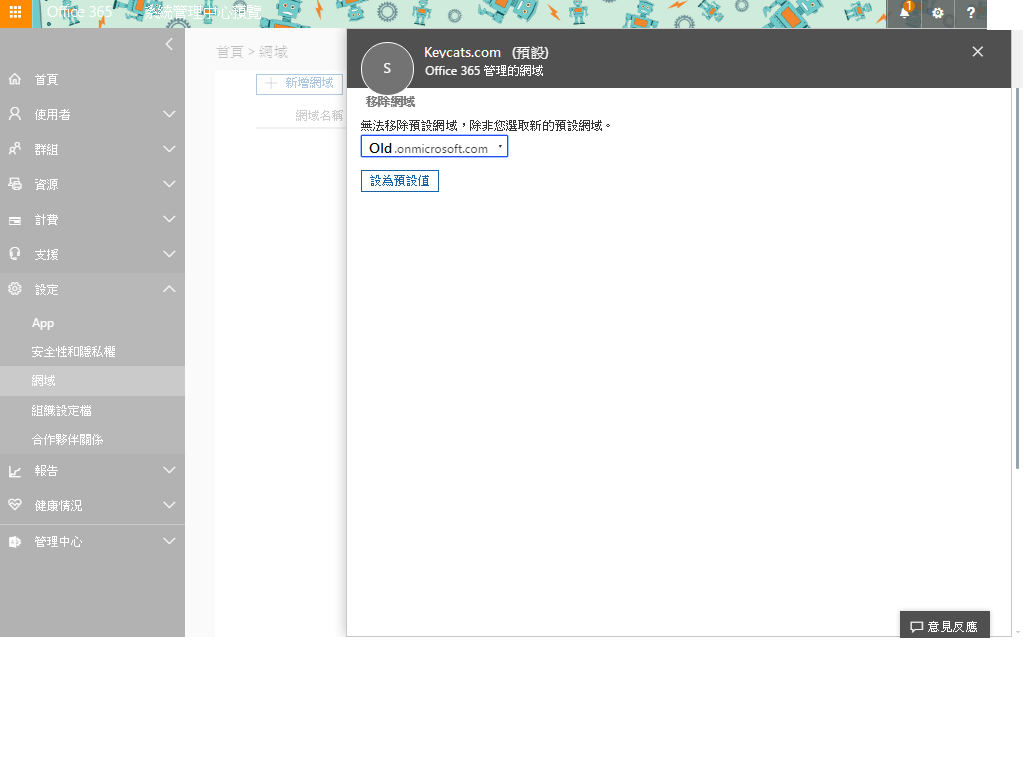This screenshot has width=1024, height=768.
Task: Expand the 資源 menu chevron
Action: 169,184
